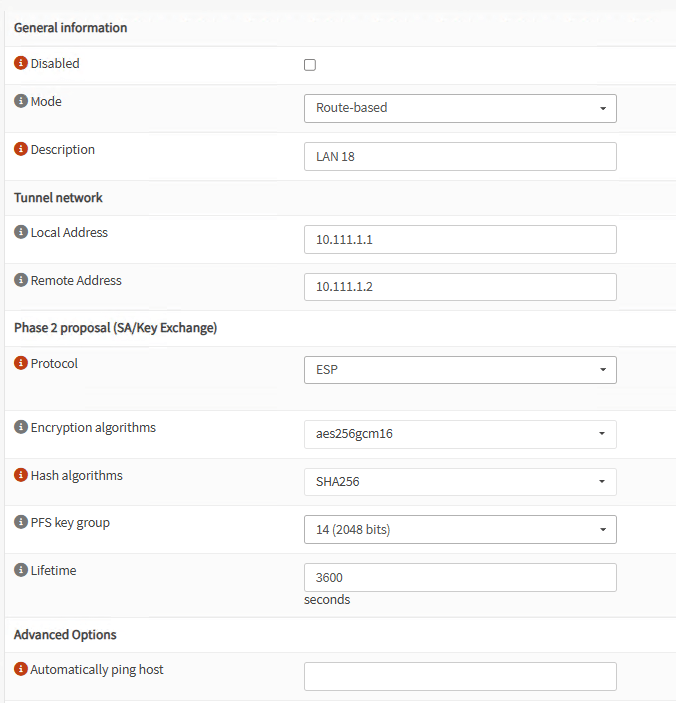This screenshot has height=703, width=676.
Task: Click the help icon next to Mode
Action: [21, 102]
